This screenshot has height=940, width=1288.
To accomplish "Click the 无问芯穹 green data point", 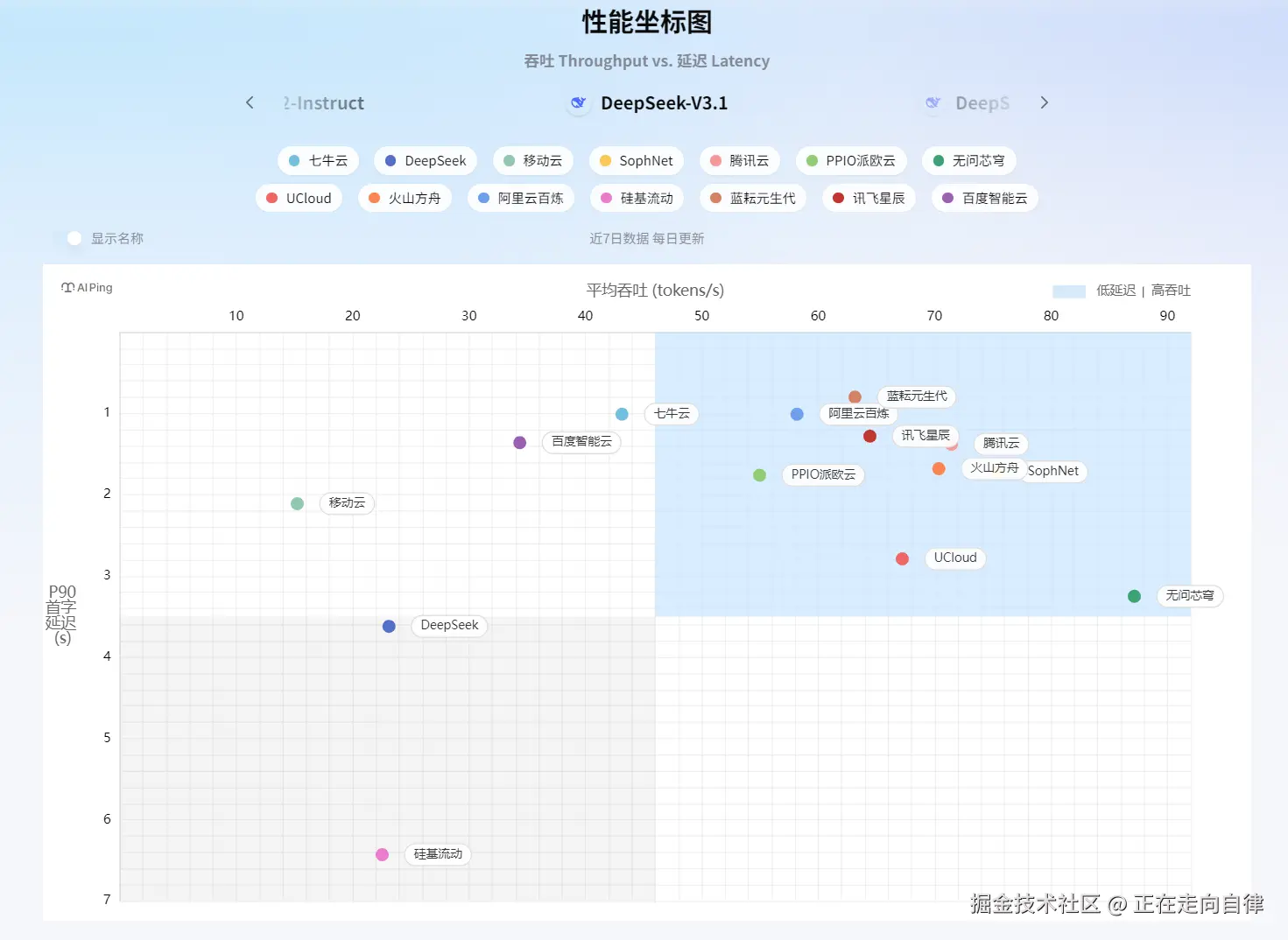I will pos(1135,596).
